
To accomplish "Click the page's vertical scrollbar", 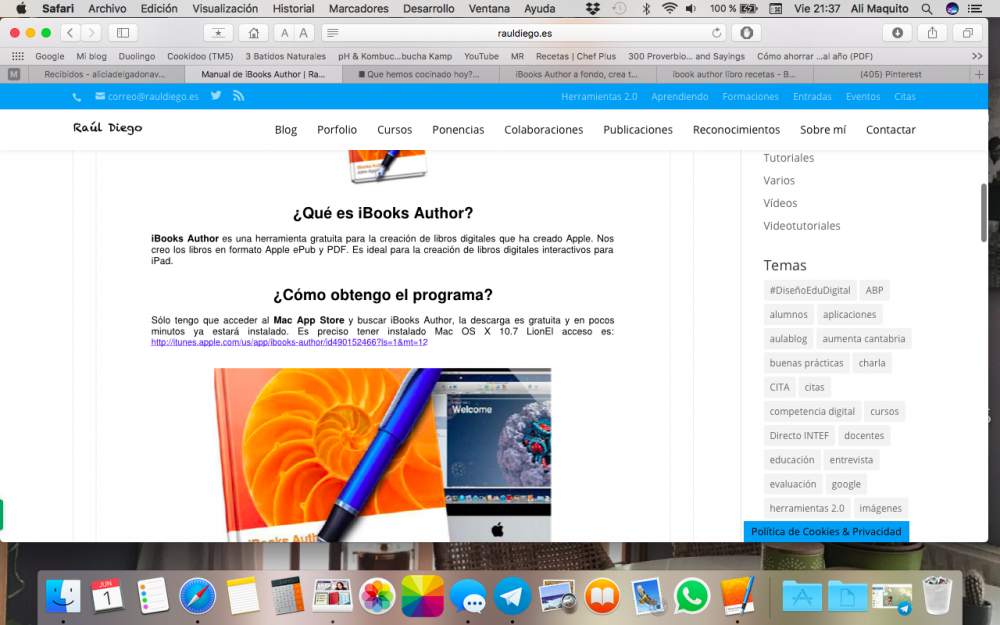I will pos(983,210).
